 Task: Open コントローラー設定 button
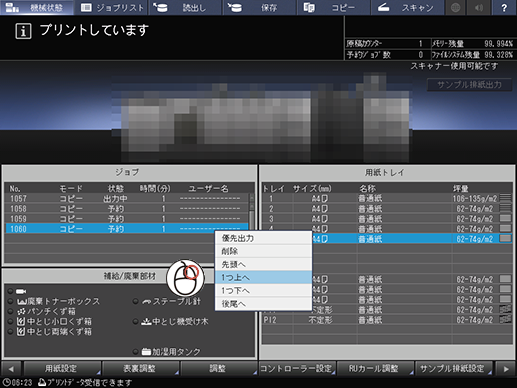(297, 368)
